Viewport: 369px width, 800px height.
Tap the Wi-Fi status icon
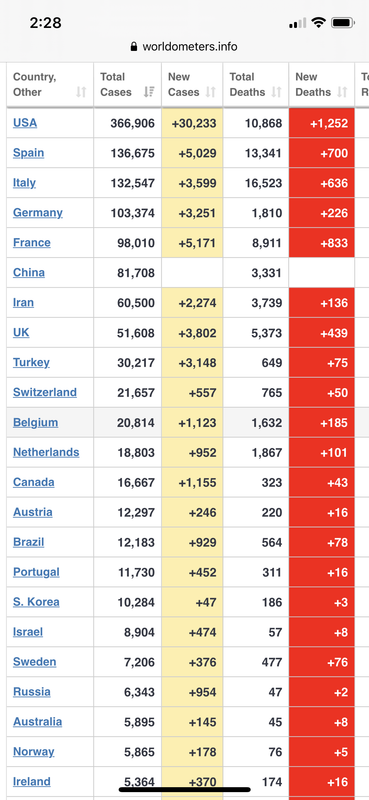(319, 22)
